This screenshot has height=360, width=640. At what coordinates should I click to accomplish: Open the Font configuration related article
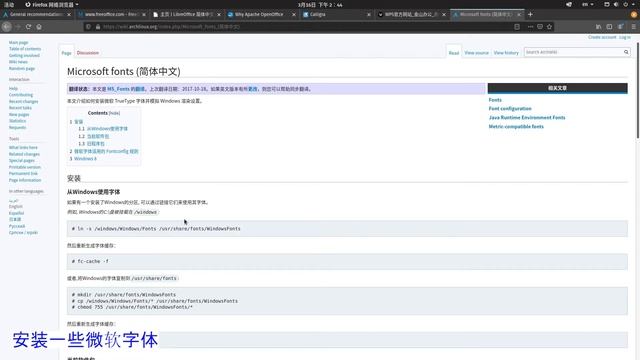tap(510, 109)
